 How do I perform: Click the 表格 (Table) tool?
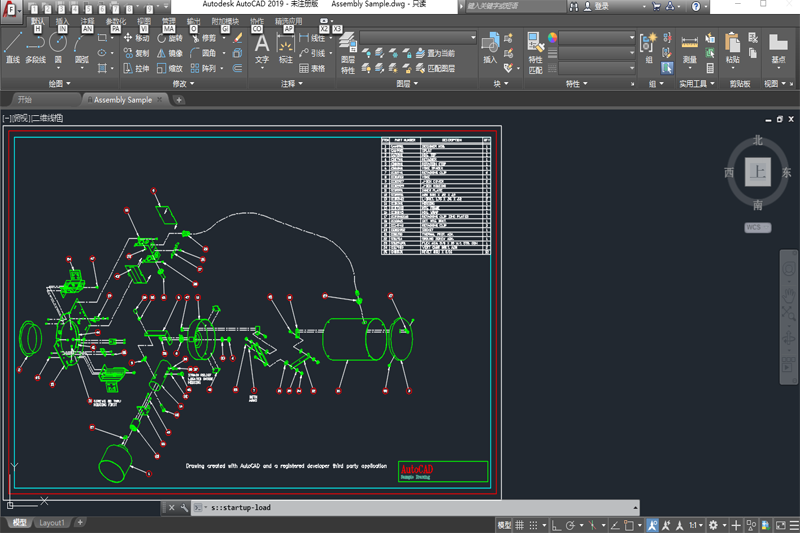pyautogui.click(x=312, y=68)
